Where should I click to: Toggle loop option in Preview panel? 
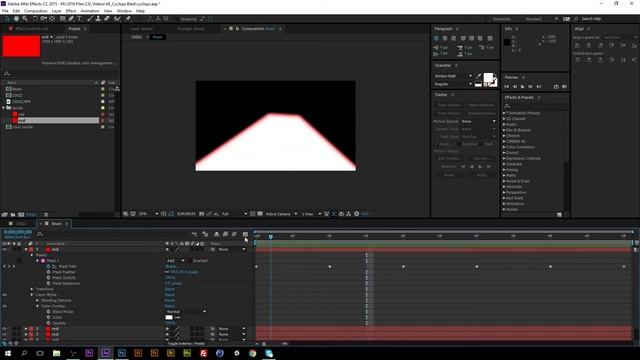tap(556, 87)
